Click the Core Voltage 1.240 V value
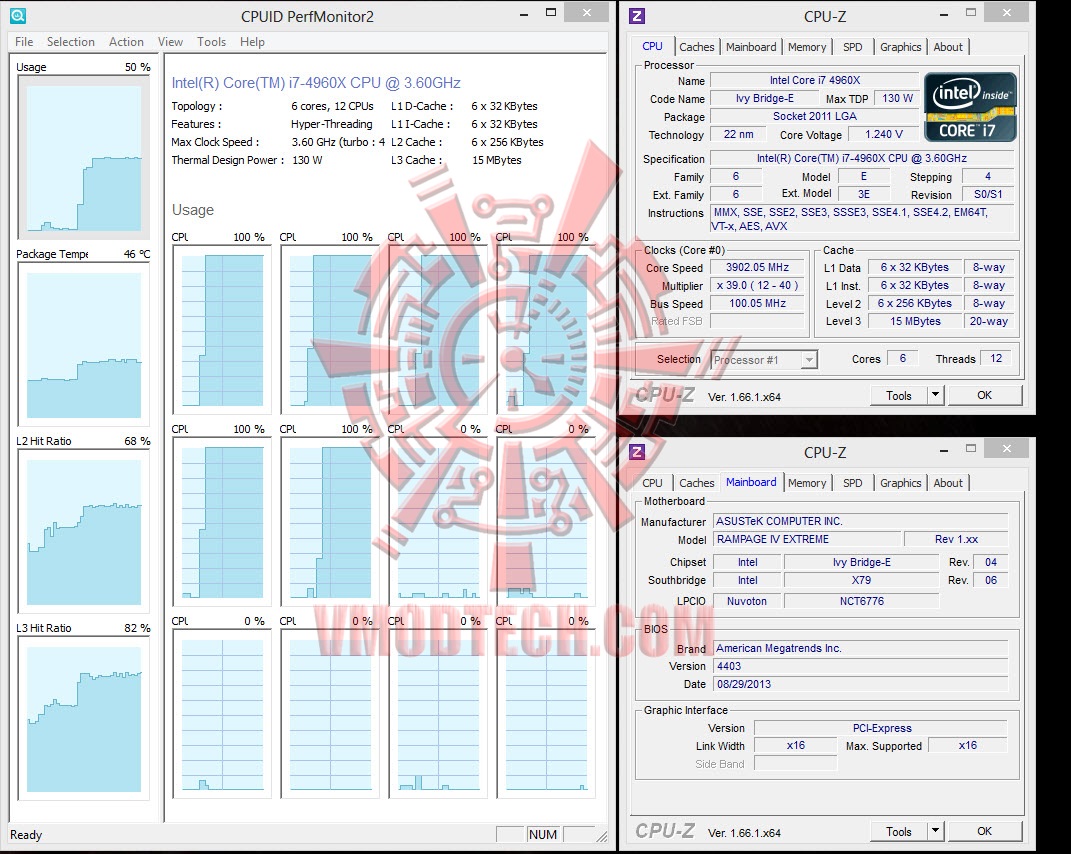 pos(884,135)
